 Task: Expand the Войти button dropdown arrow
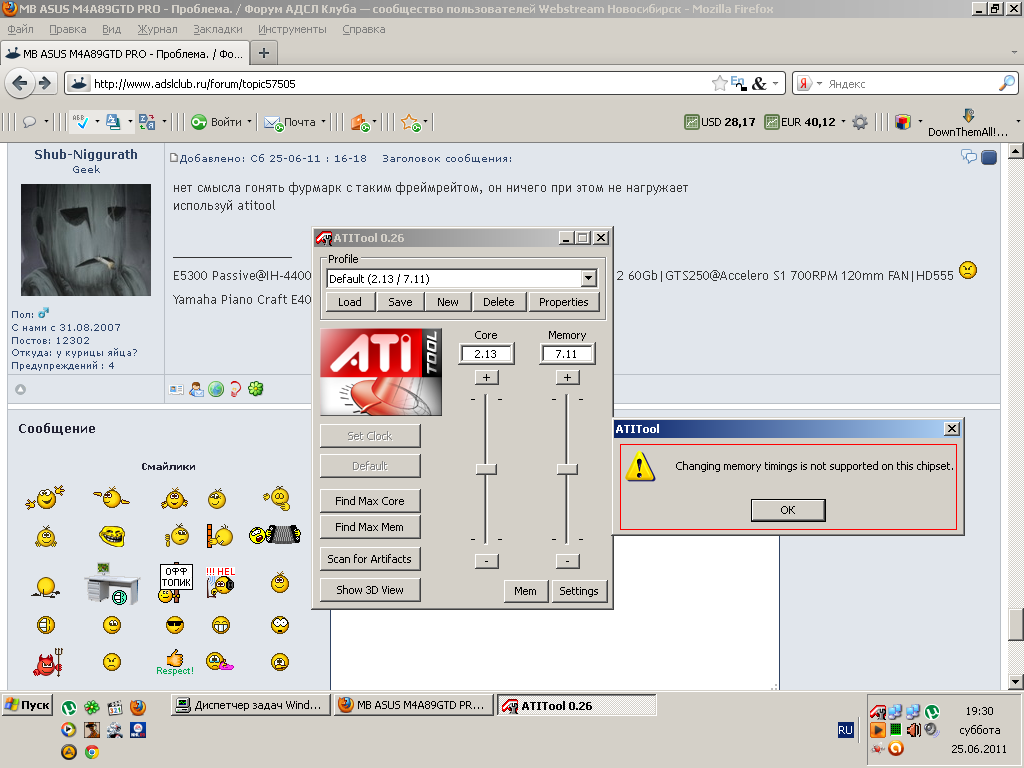click(x=249, y=122)
